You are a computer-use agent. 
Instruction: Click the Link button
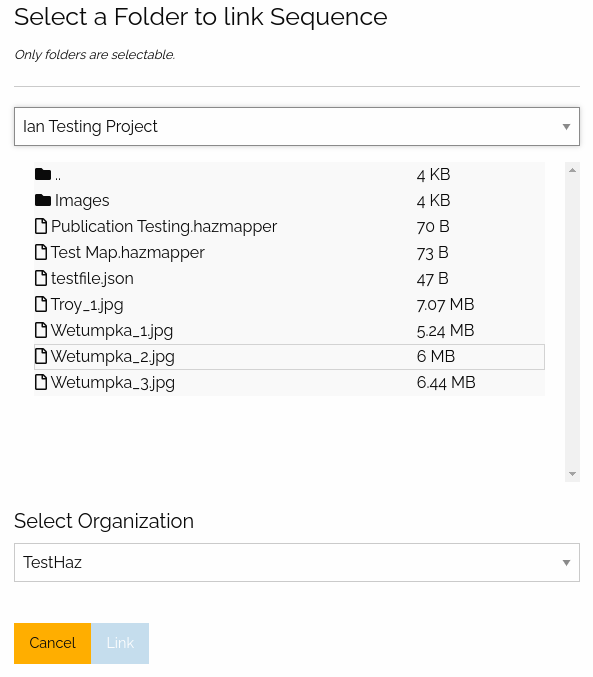tap(120, 643)
